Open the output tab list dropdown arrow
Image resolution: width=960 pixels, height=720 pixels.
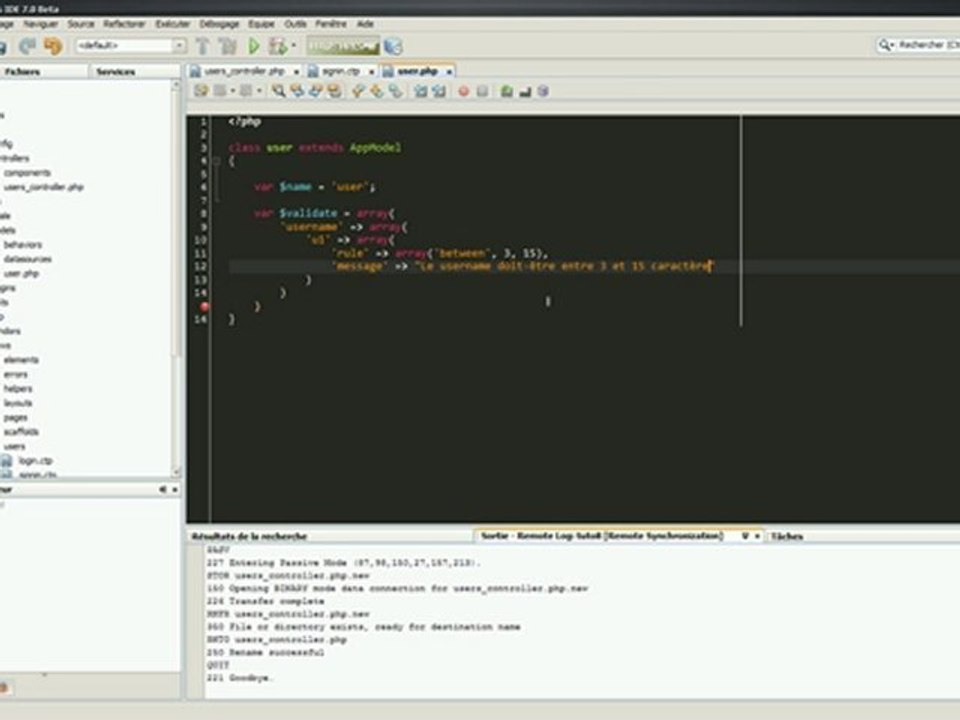(745, 536)
